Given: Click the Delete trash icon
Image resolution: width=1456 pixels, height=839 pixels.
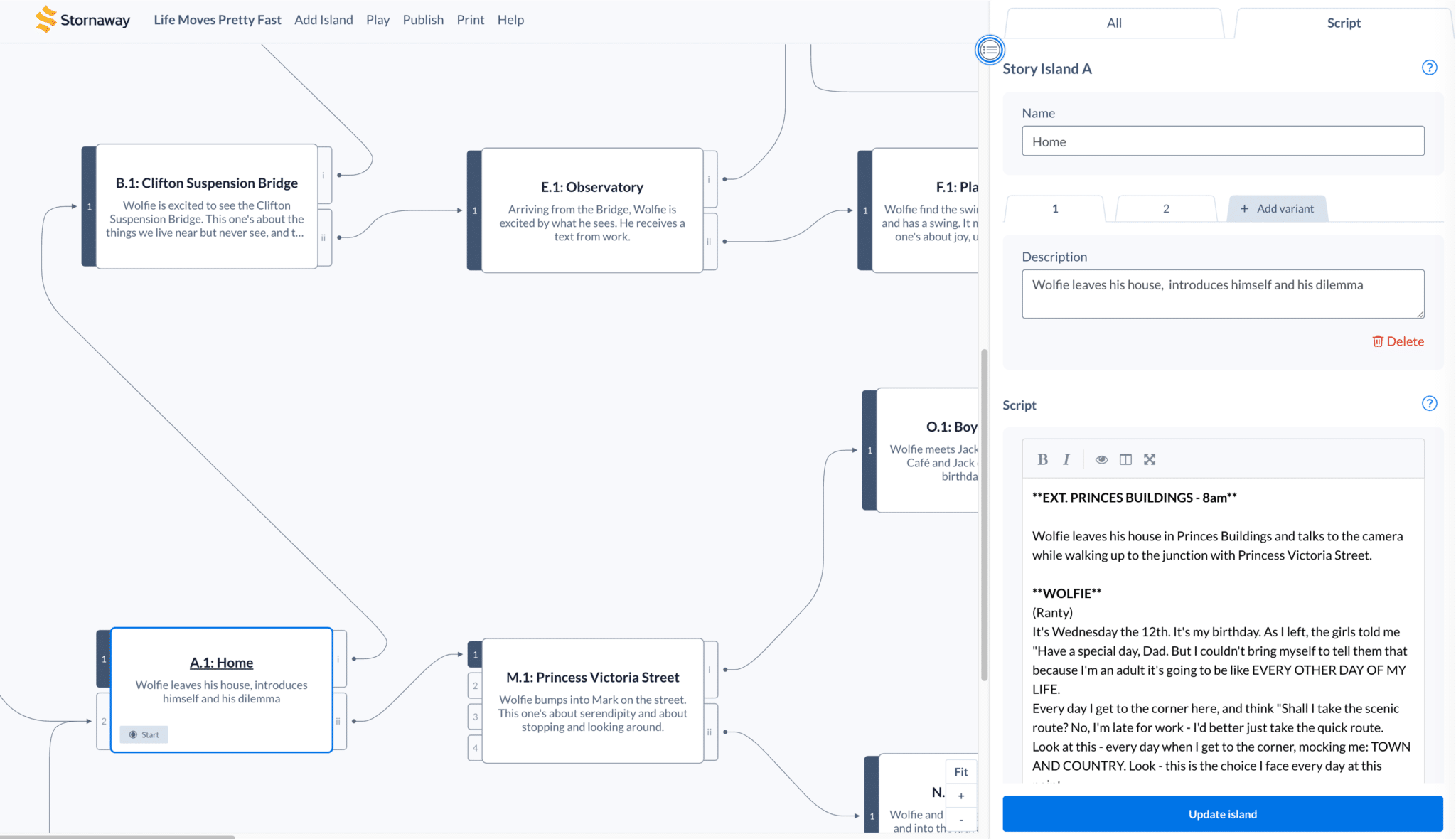Looking at the screenshot, I should pos(1378,341).
